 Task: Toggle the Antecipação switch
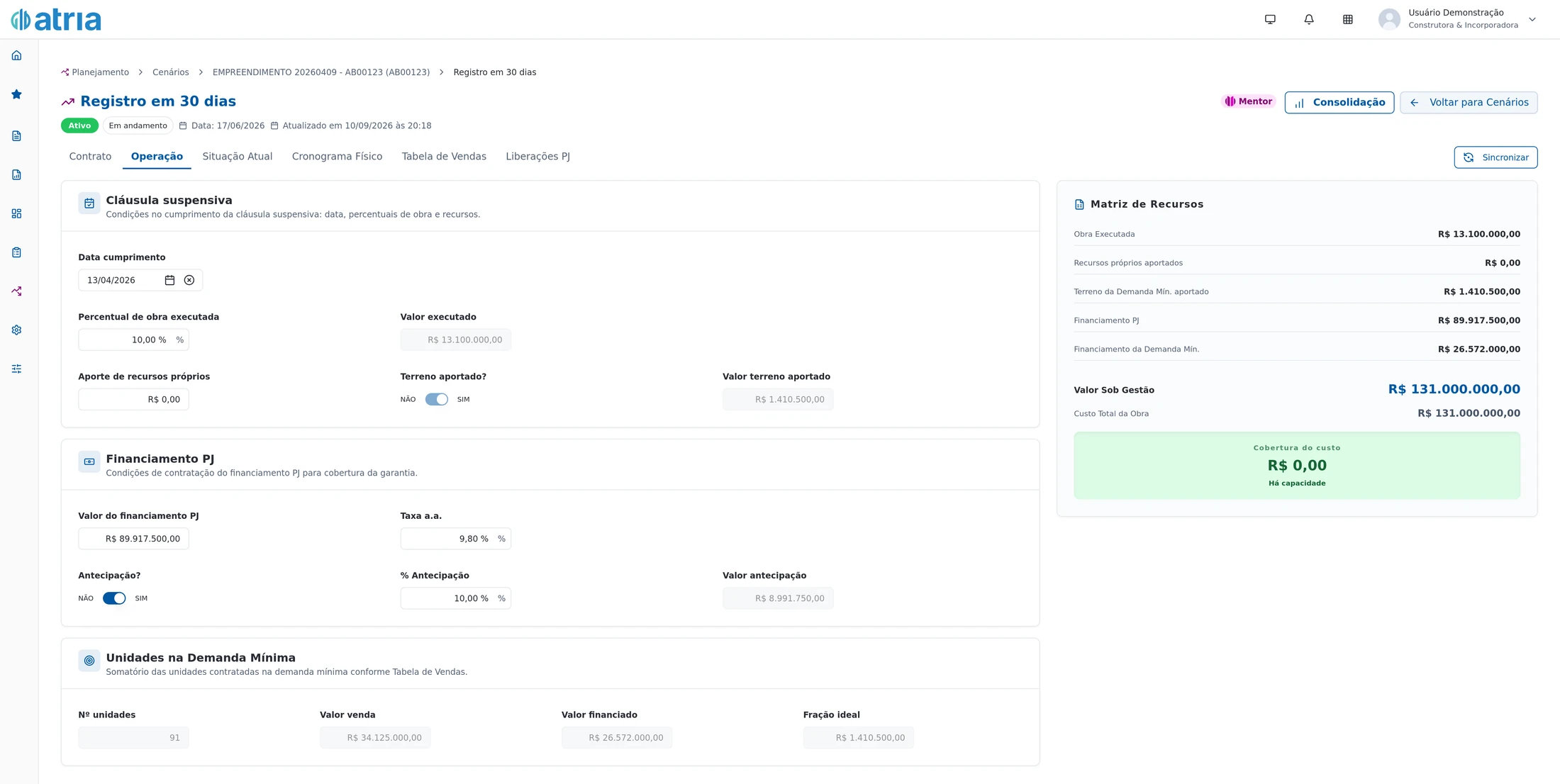pos(114,598)
